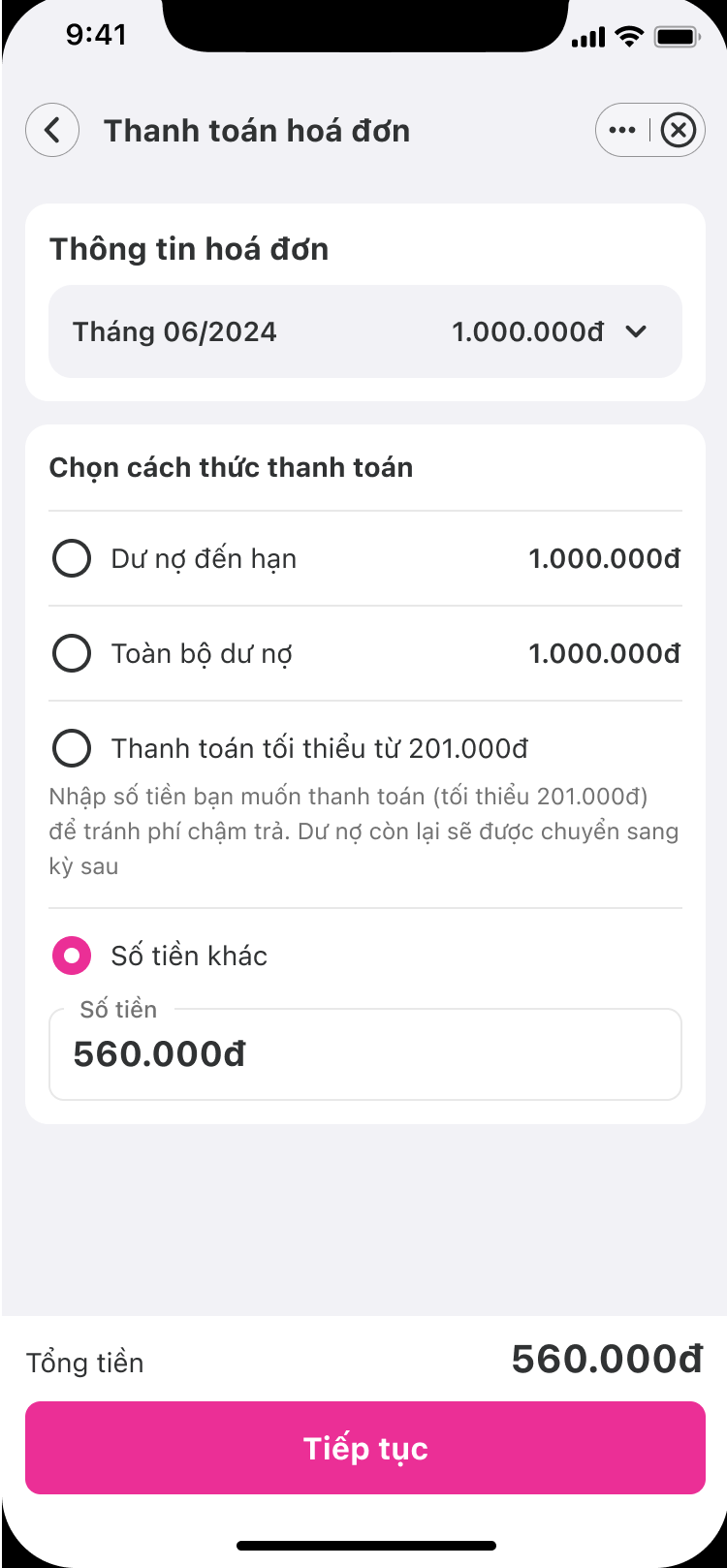Tap the 'Tổng tiền' total 560.000đ value

(x=607, y=1360)
